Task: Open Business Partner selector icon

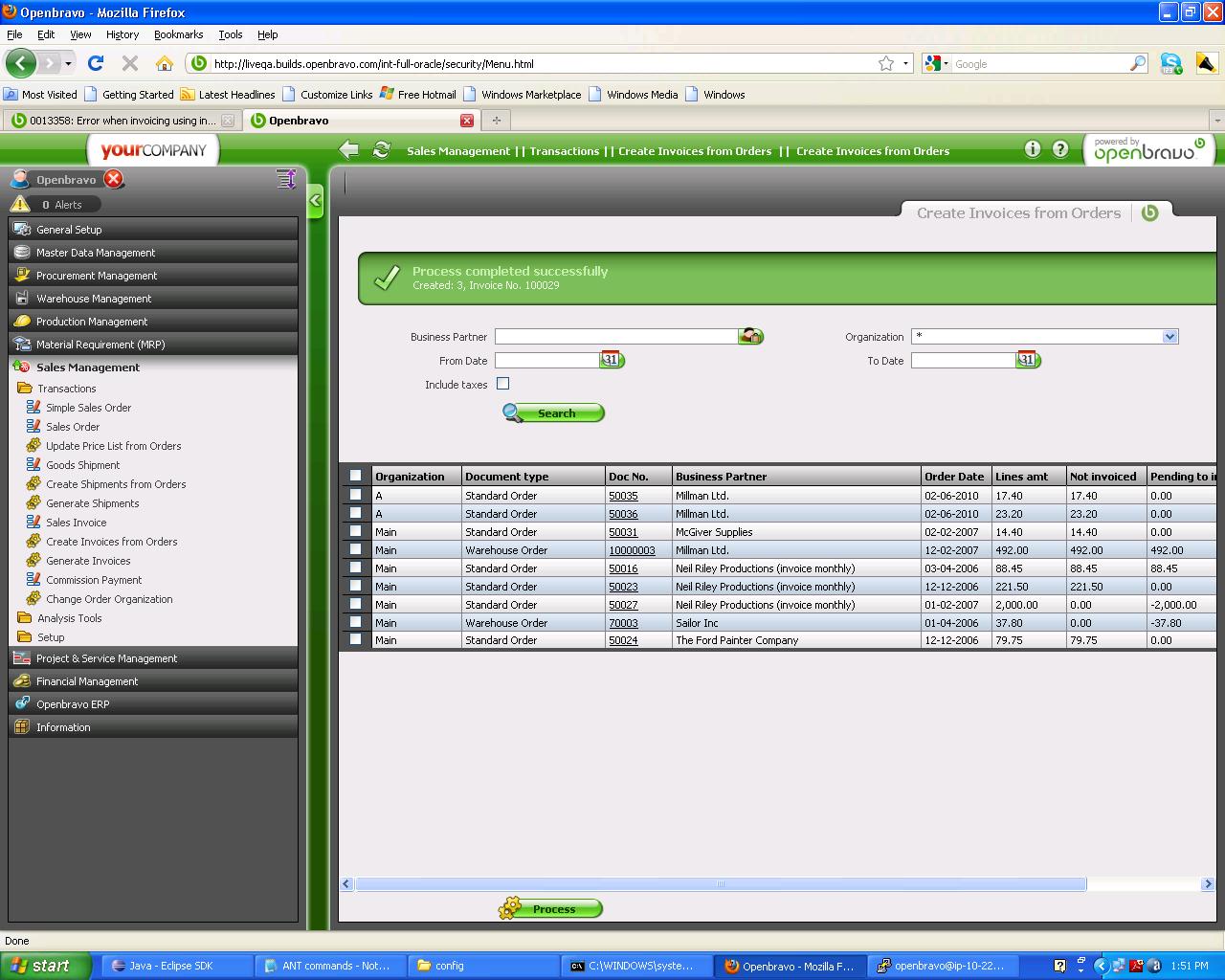Action: point(751,337)
